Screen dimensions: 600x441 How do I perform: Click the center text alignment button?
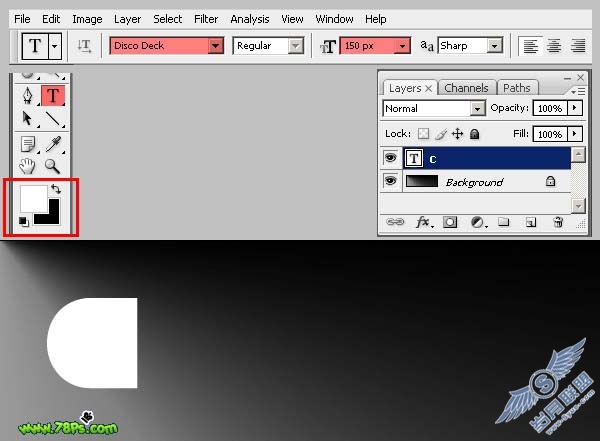click(554, 46)
